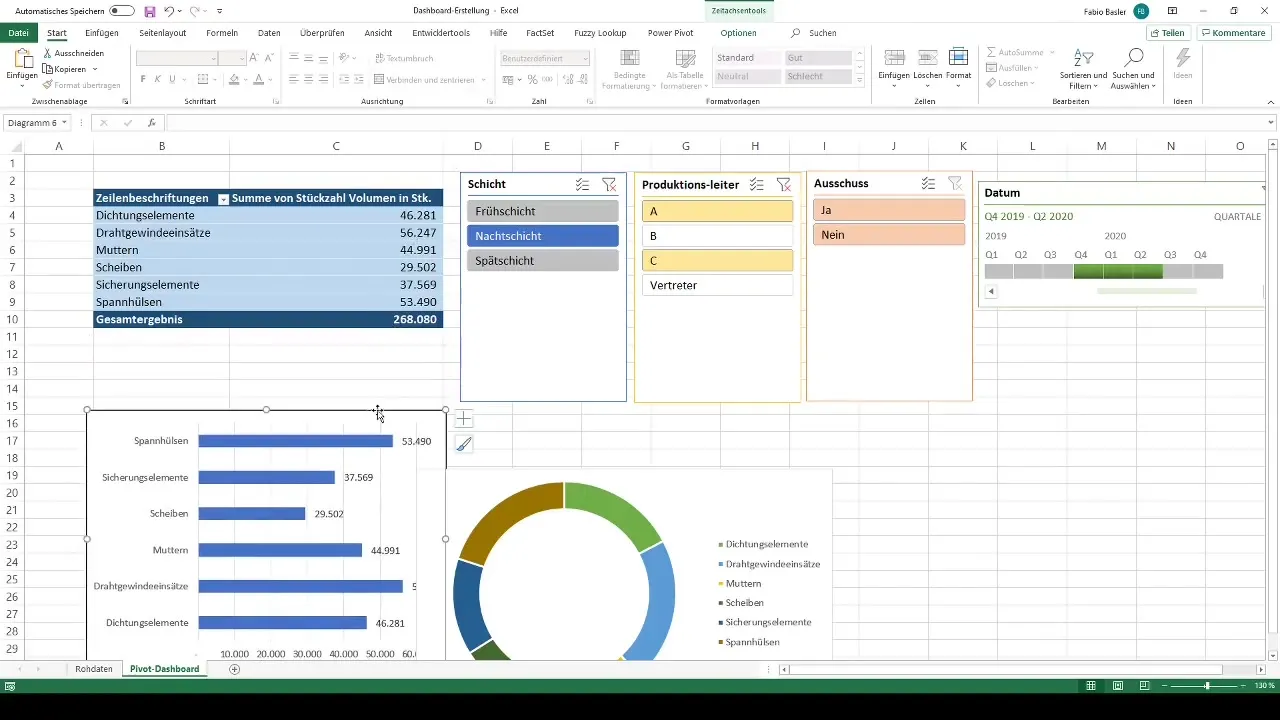Select Vertreter in Produktions-leiter slicer

point(718,285)
